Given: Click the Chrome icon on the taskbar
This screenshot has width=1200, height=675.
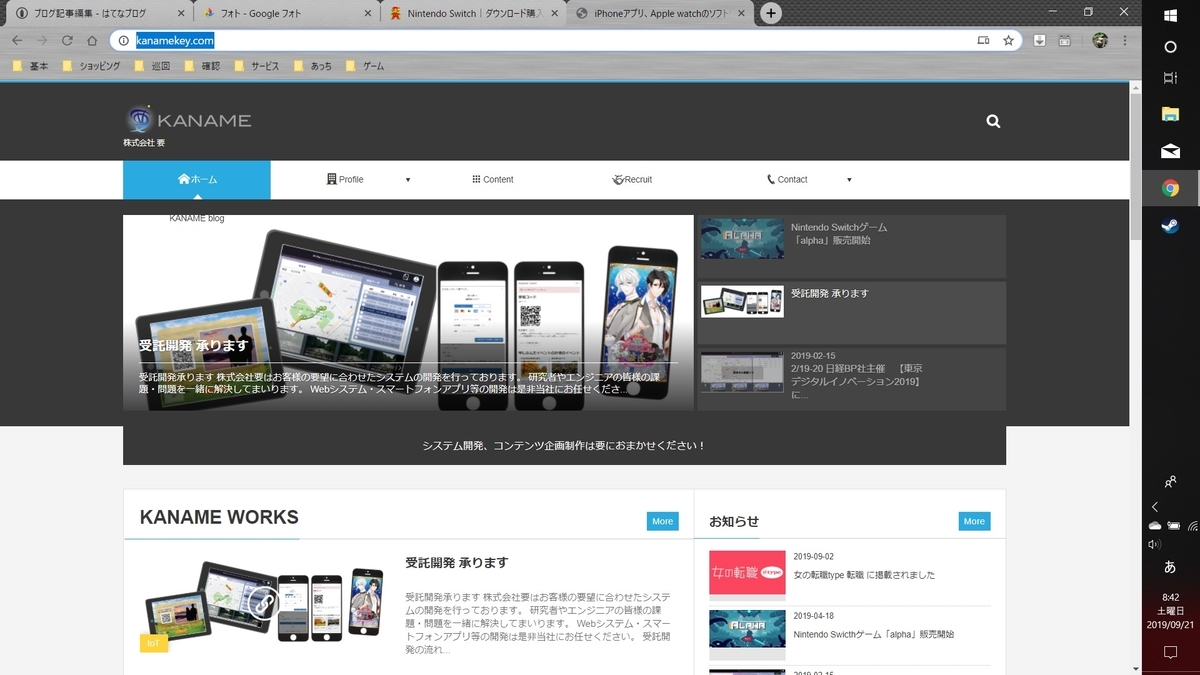Looking at the screenshot, I should click(x=1170, y=188).
